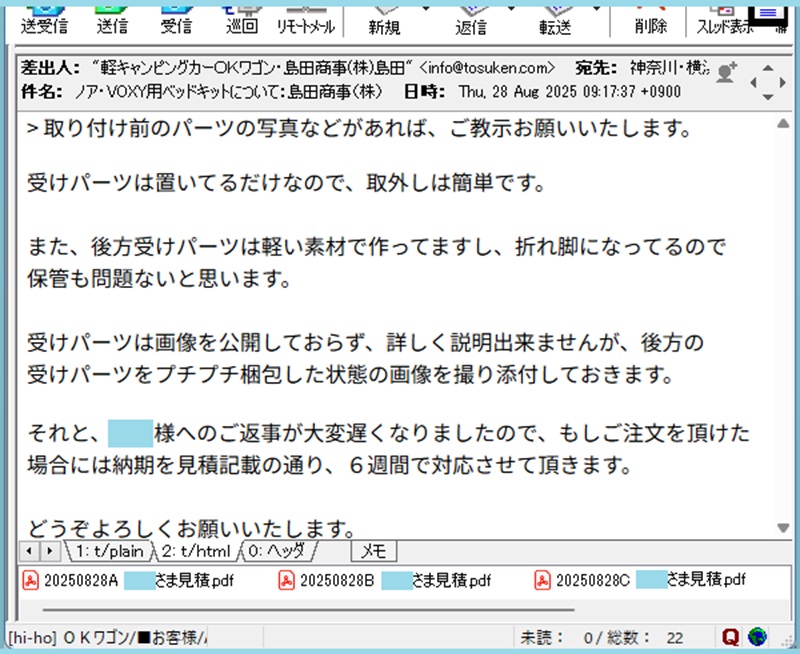Click the 受信 receive toolbar icon
800x654 pixels.
[x=176, y=20]
